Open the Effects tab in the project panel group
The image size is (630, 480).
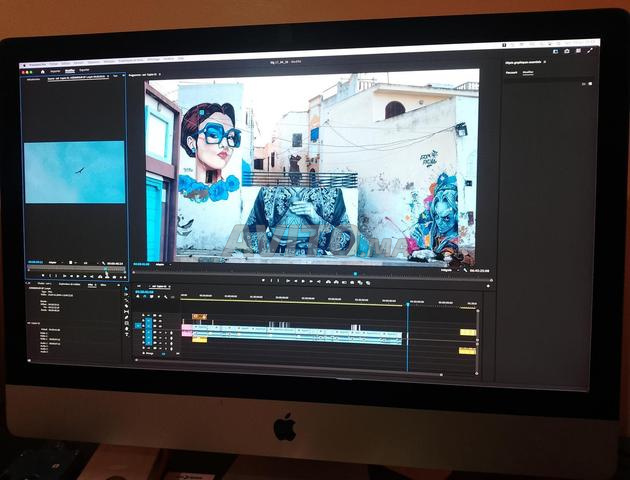click(x=103, y=285)
